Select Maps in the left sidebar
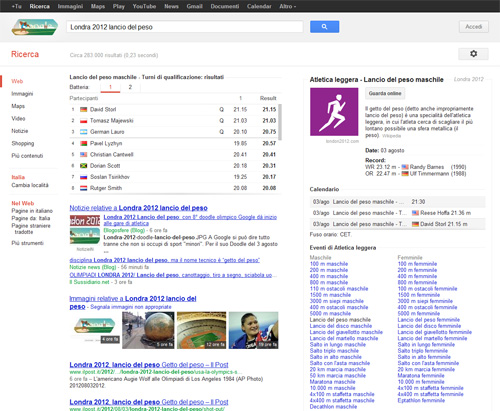 coord(18,106)
